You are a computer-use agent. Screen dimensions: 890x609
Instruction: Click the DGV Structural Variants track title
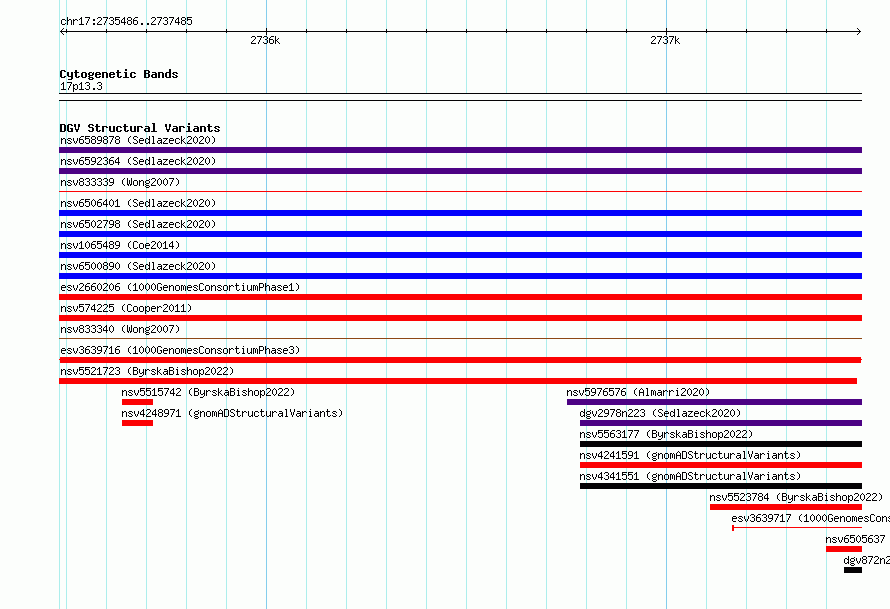[x=140, y=128]
